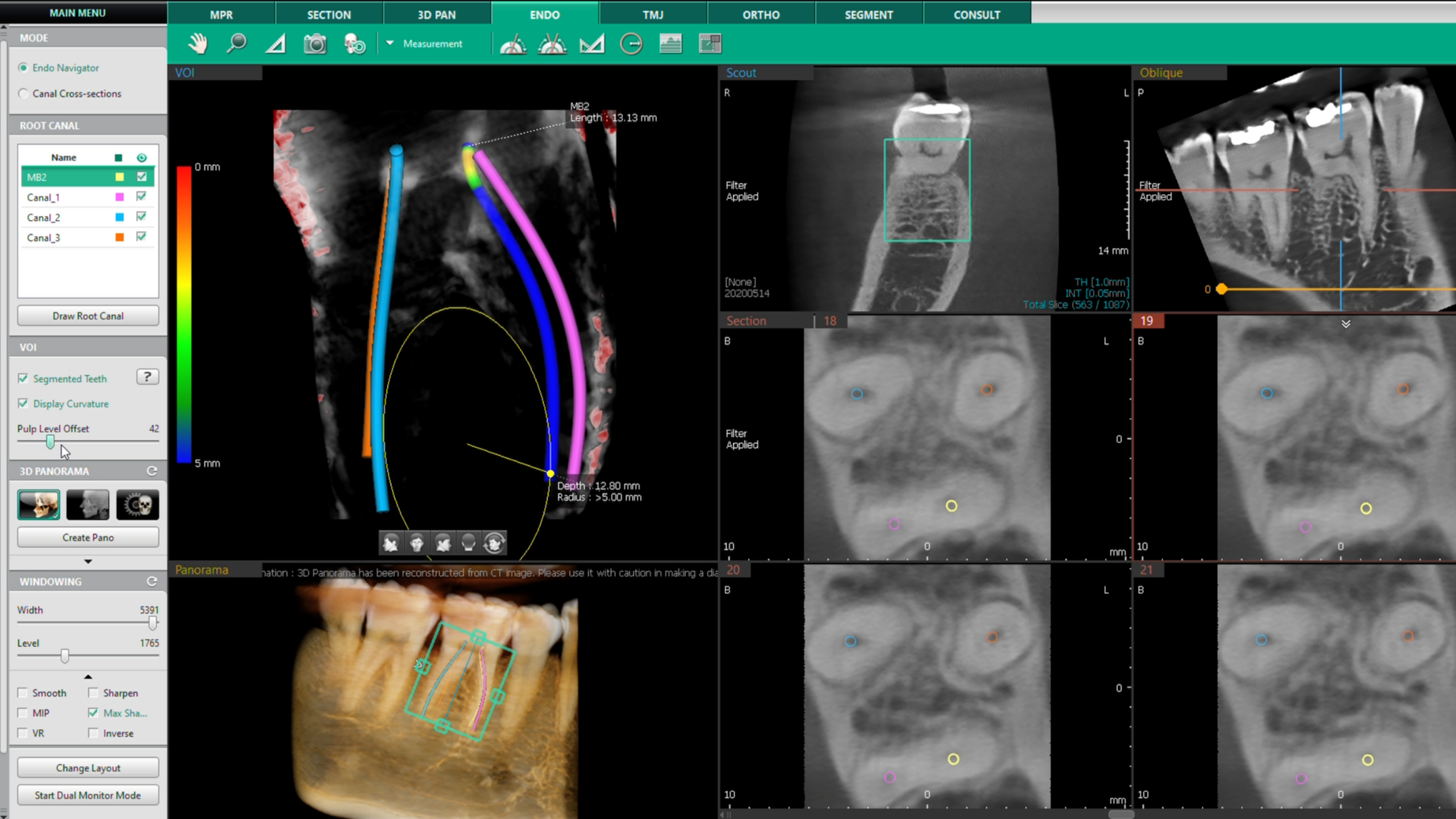Click the third view-orientation icon under VOI
1456x819 pixels.
coord(443,543)
